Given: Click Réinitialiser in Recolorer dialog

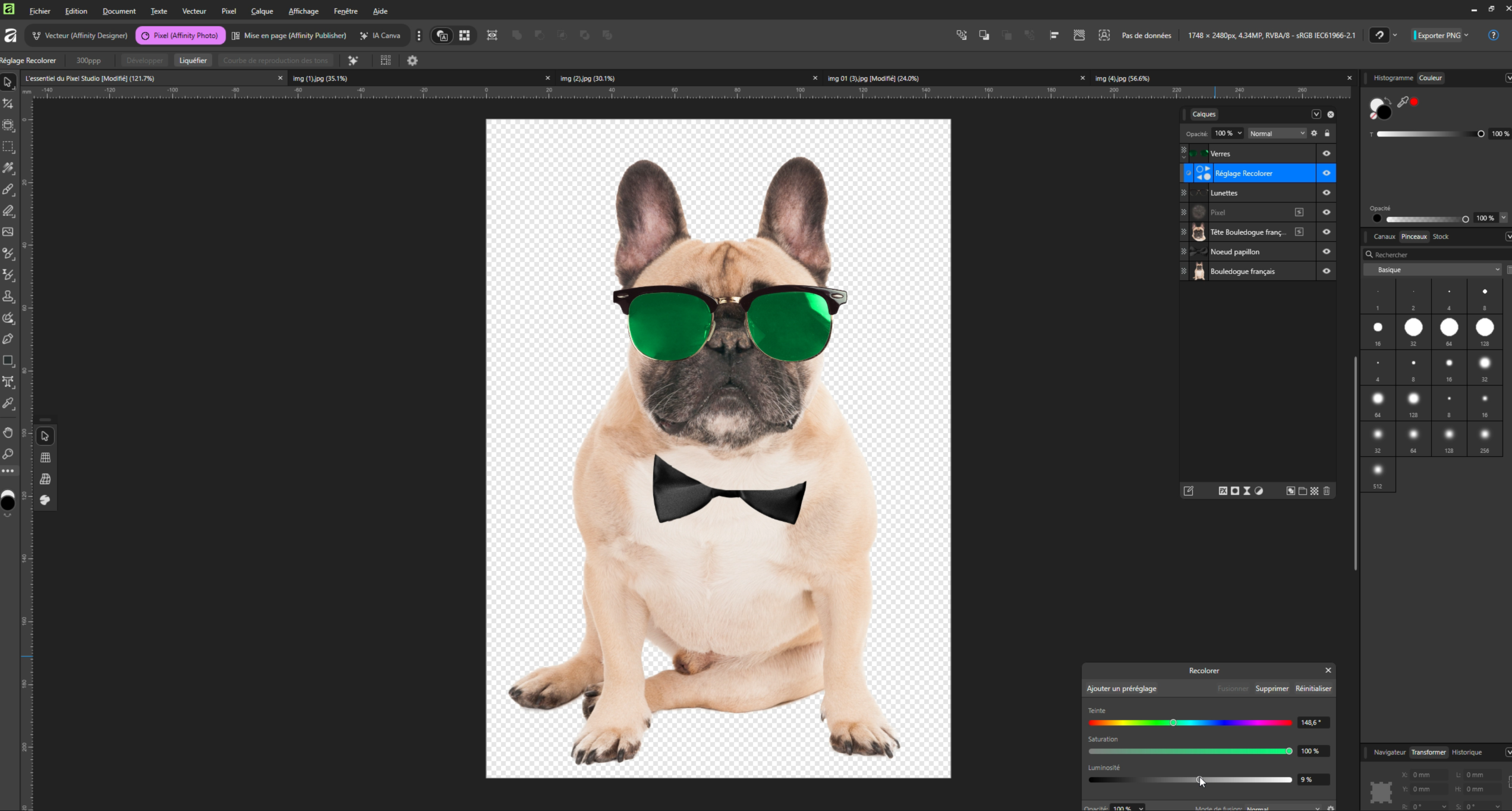Looking at the screenshot, I should point(1313,689).
